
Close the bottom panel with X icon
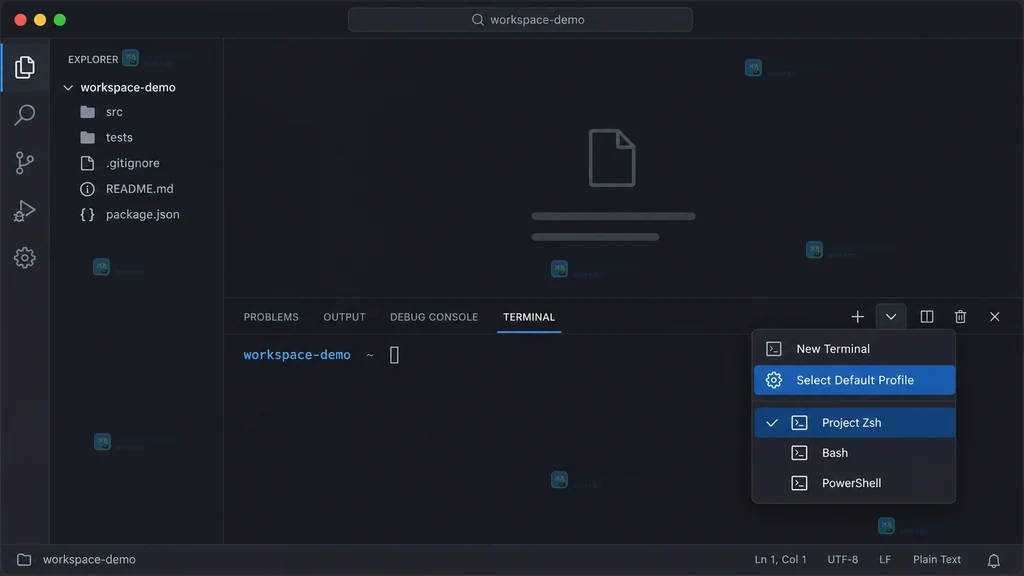click(995, 317)
